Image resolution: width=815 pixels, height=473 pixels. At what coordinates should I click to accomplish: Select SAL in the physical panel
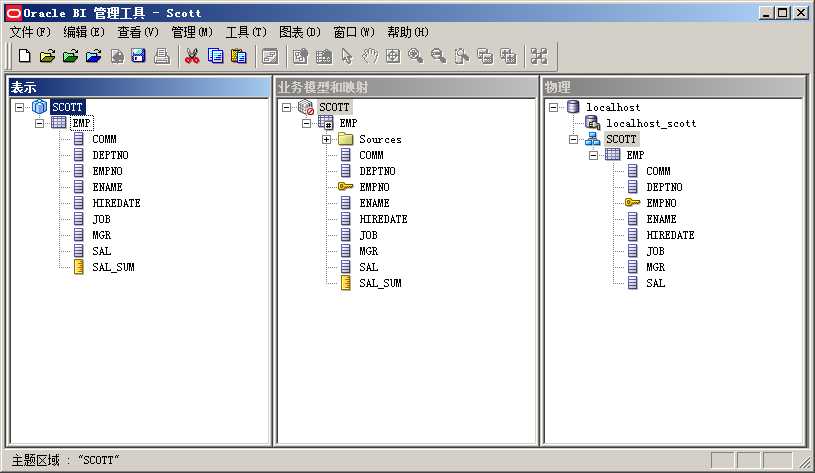655,283
